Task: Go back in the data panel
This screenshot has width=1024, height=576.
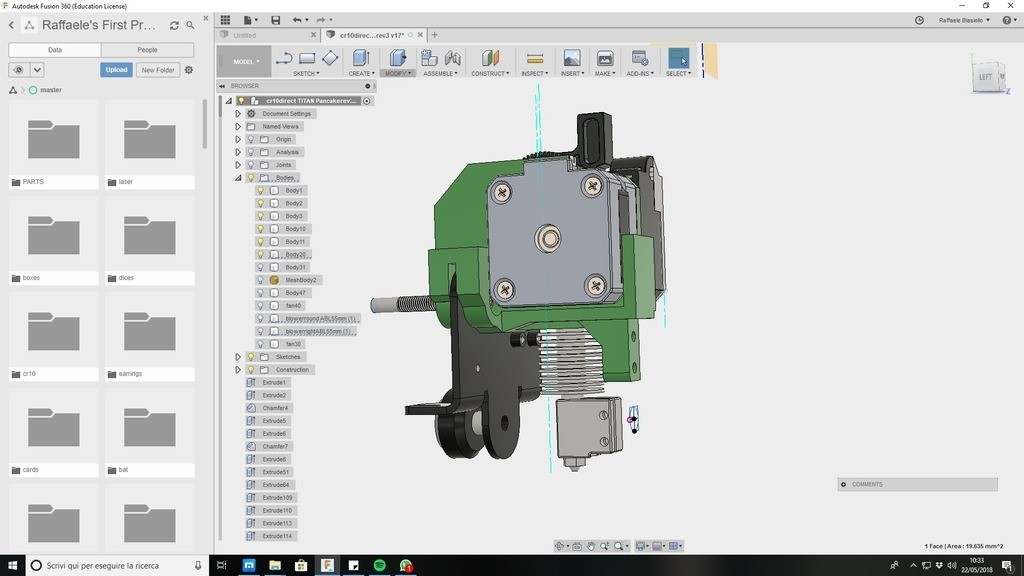Action: point(11,25)
